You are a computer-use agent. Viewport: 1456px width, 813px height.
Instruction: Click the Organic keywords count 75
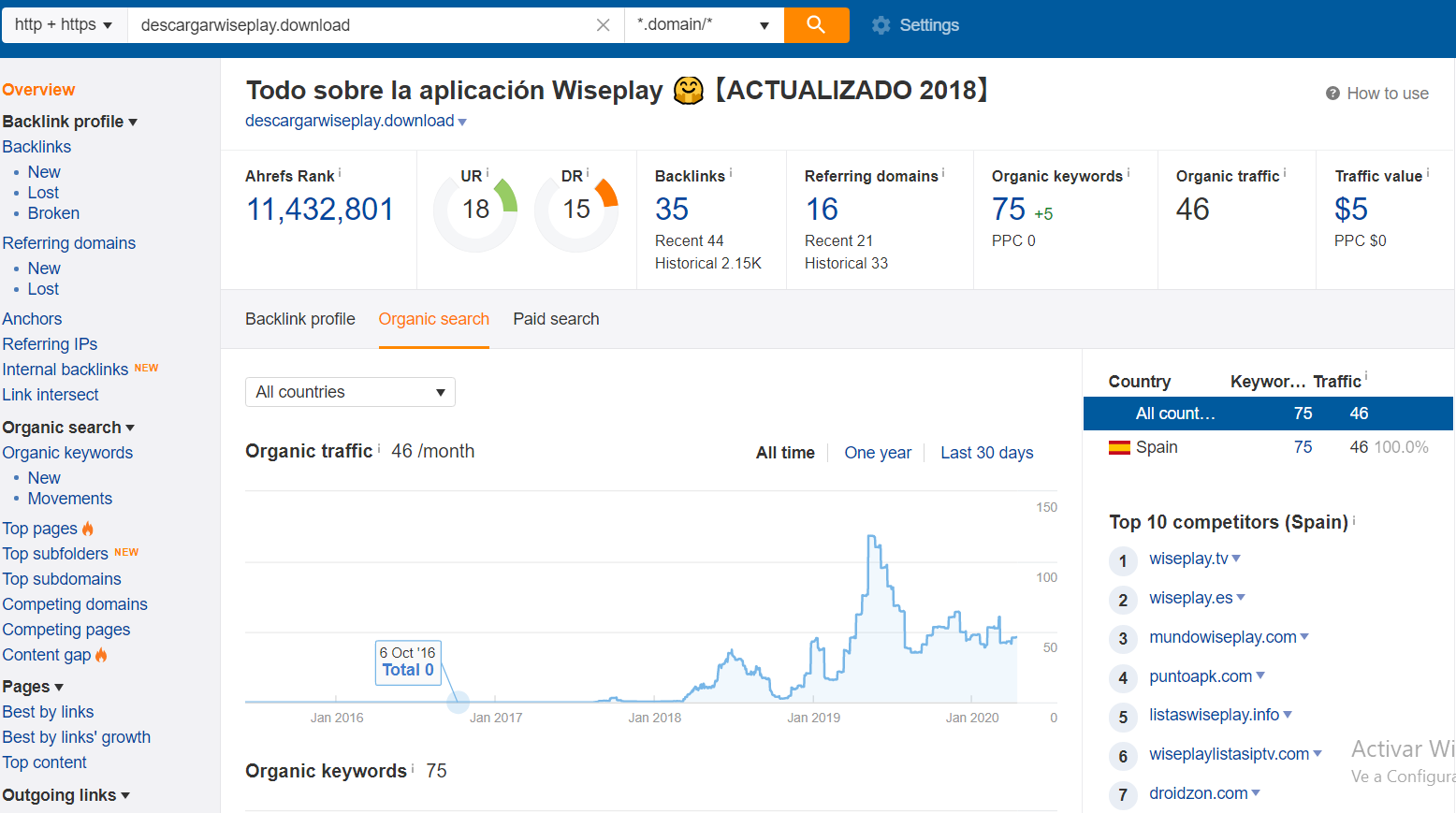[x=1009, y=210]
